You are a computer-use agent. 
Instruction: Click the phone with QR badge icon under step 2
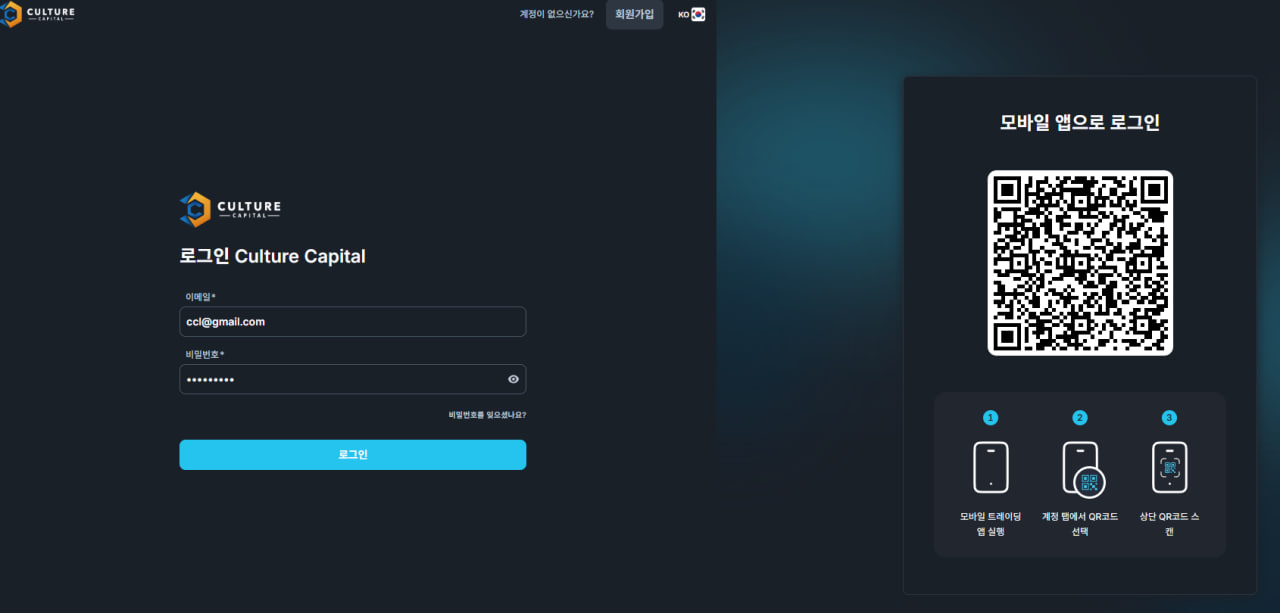coord(1082,469)
